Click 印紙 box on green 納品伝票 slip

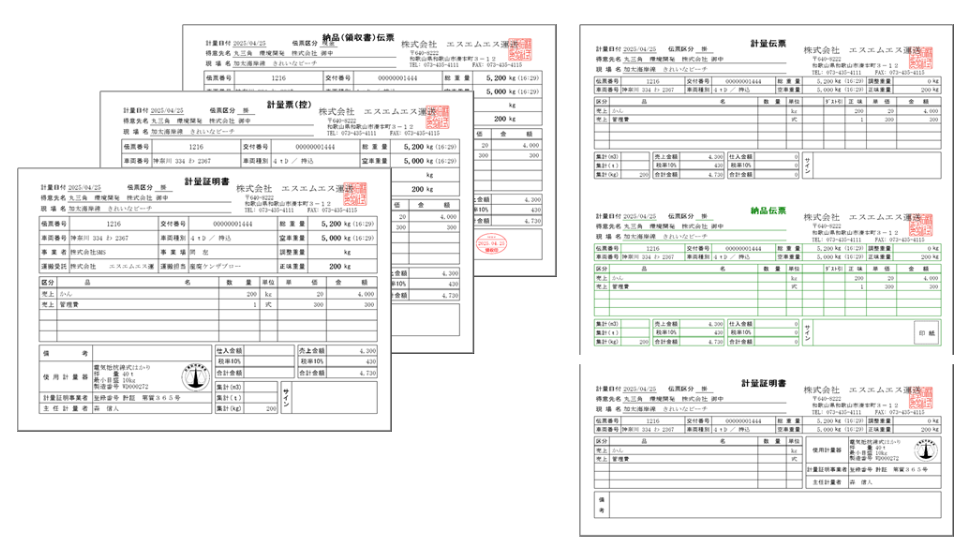tap(927, 333)
